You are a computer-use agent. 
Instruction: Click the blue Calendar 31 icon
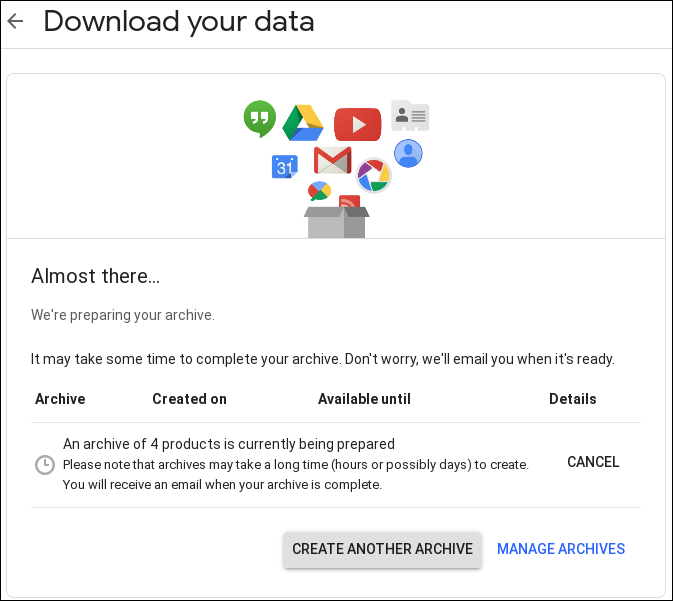(285, 167)
